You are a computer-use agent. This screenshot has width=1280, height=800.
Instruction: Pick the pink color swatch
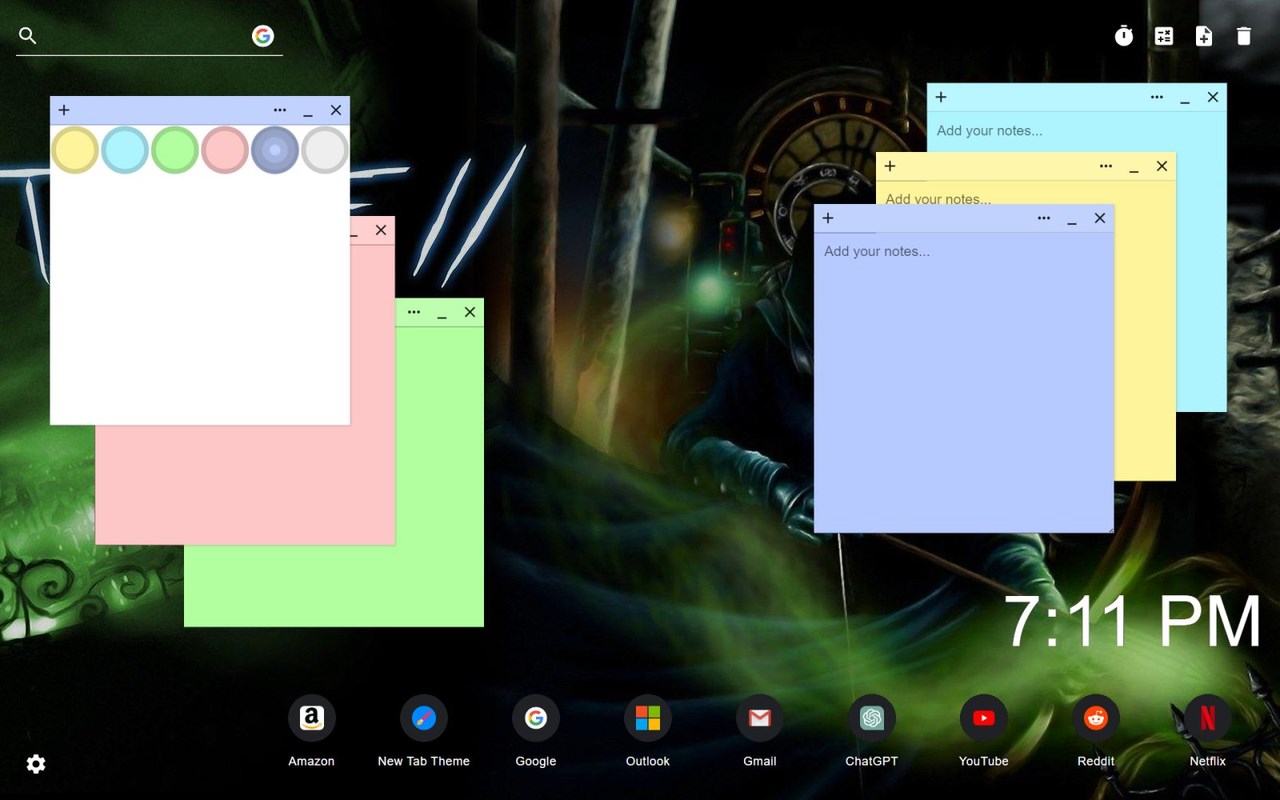point(225,150)
